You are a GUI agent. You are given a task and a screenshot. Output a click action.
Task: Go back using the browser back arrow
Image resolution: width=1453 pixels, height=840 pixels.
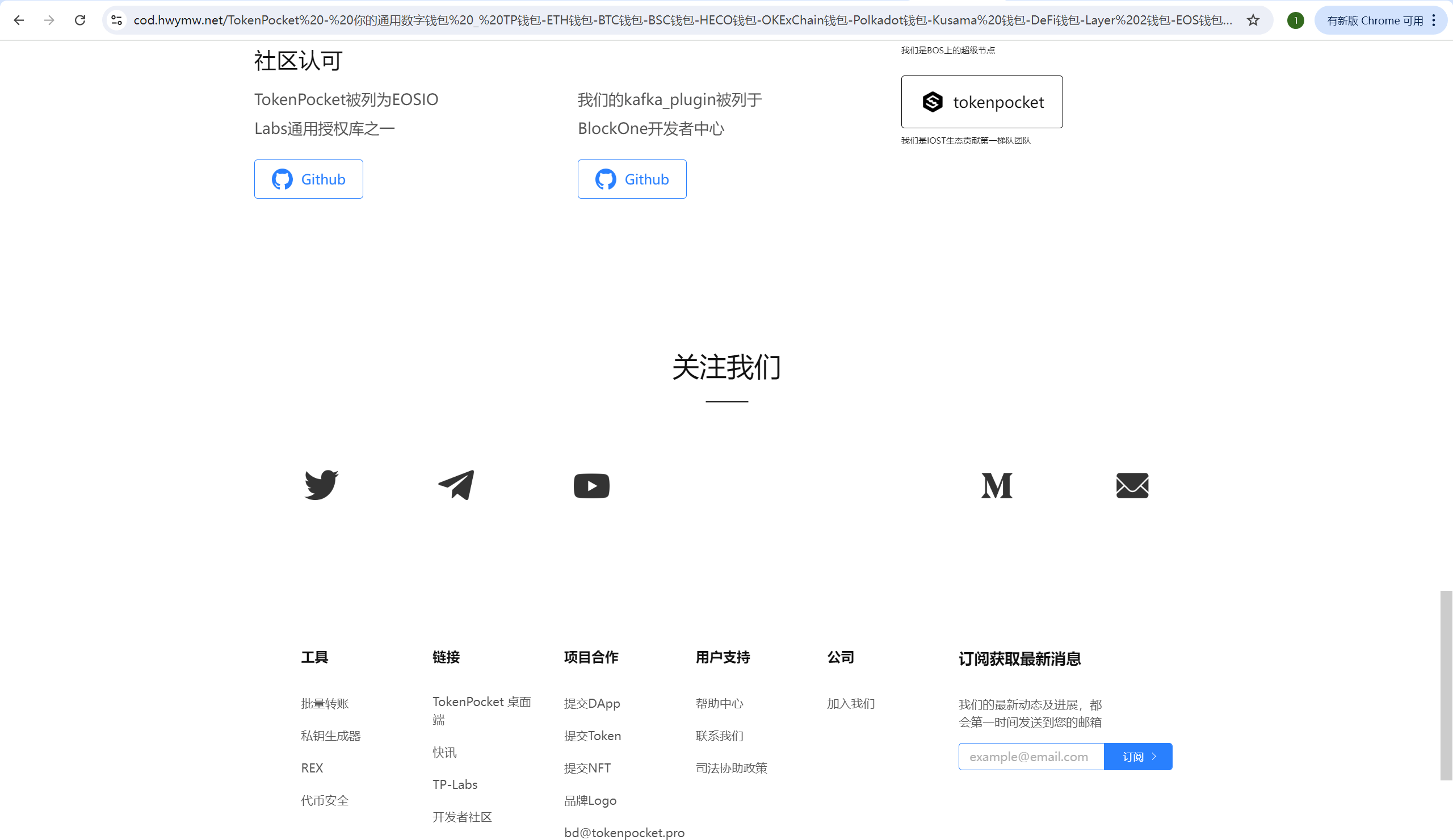click(x=19, y=20)
